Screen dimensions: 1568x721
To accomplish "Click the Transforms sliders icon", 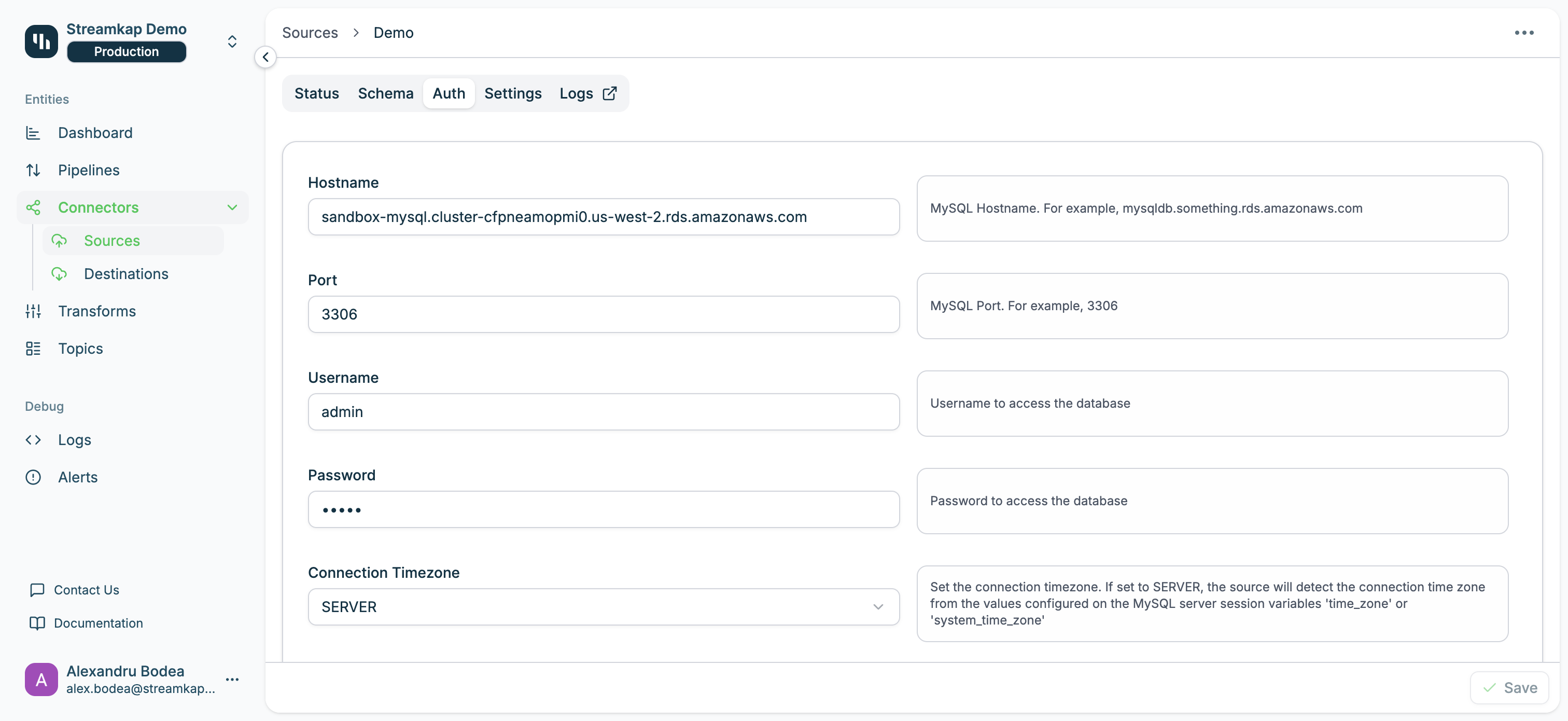I will click(x=33, y=311).
